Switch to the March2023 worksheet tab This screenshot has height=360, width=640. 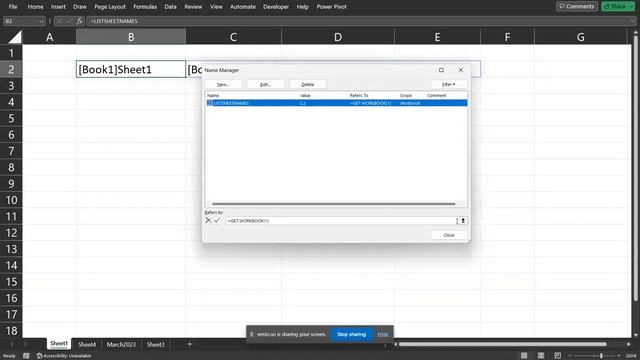tap(121, 344)
